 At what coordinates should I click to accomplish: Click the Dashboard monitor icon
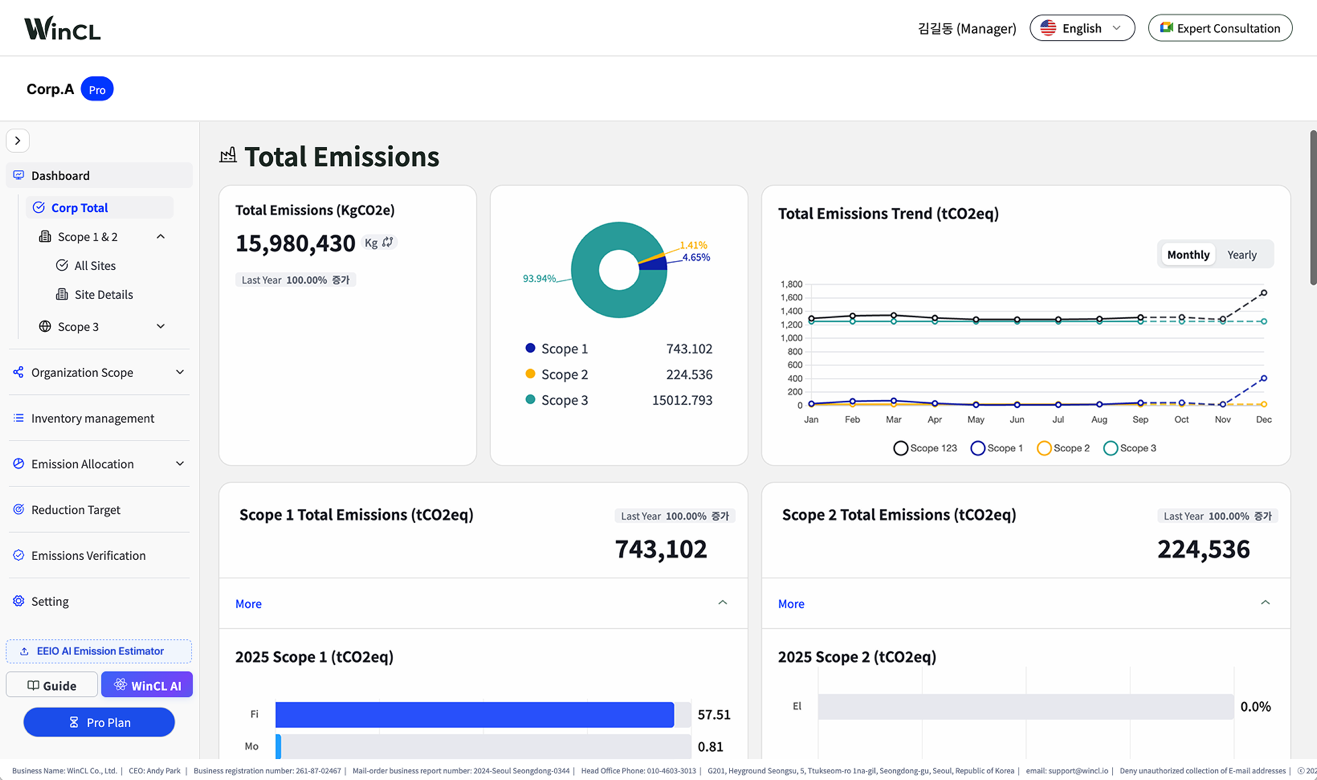(x=18, y=175)
